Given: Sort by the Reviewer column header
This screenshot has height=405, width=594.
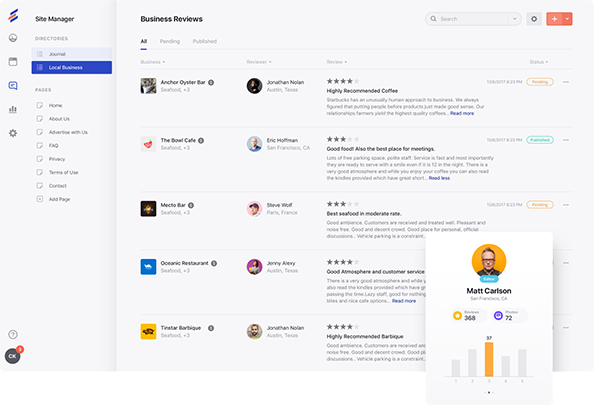Looking at the screenshot, I should pyautogui.click(x=259, y=62).
